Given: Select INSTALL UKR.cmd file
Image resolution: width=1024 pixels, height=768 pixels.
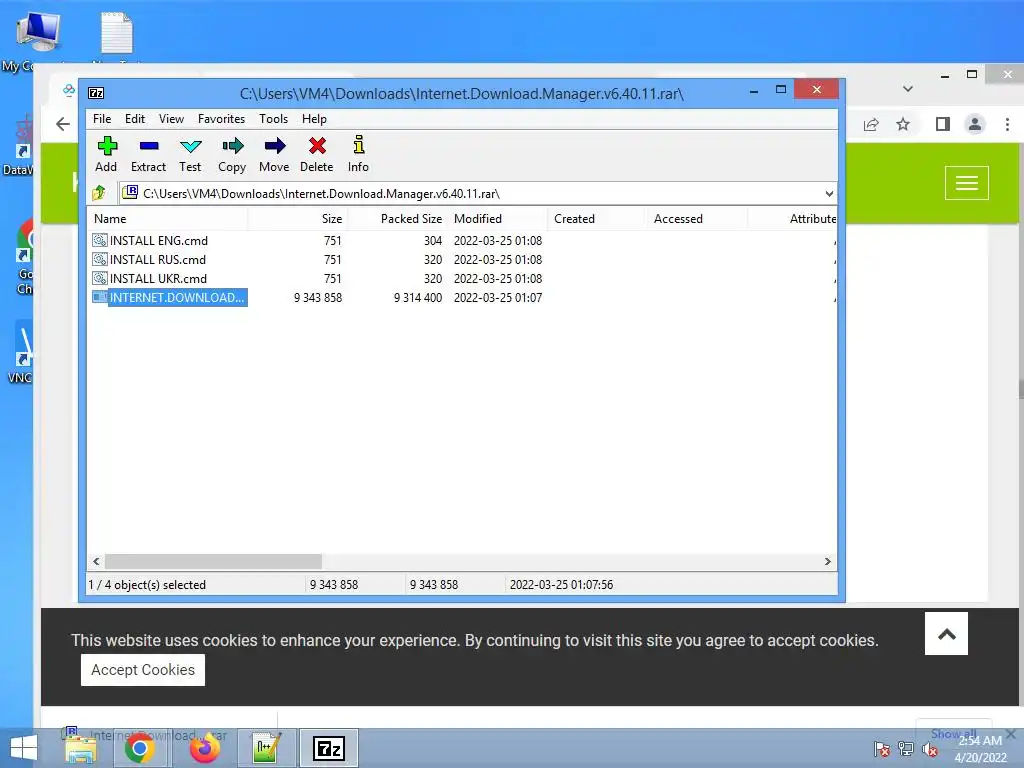Looking at the screenshot, I should [x=158, y=279].
